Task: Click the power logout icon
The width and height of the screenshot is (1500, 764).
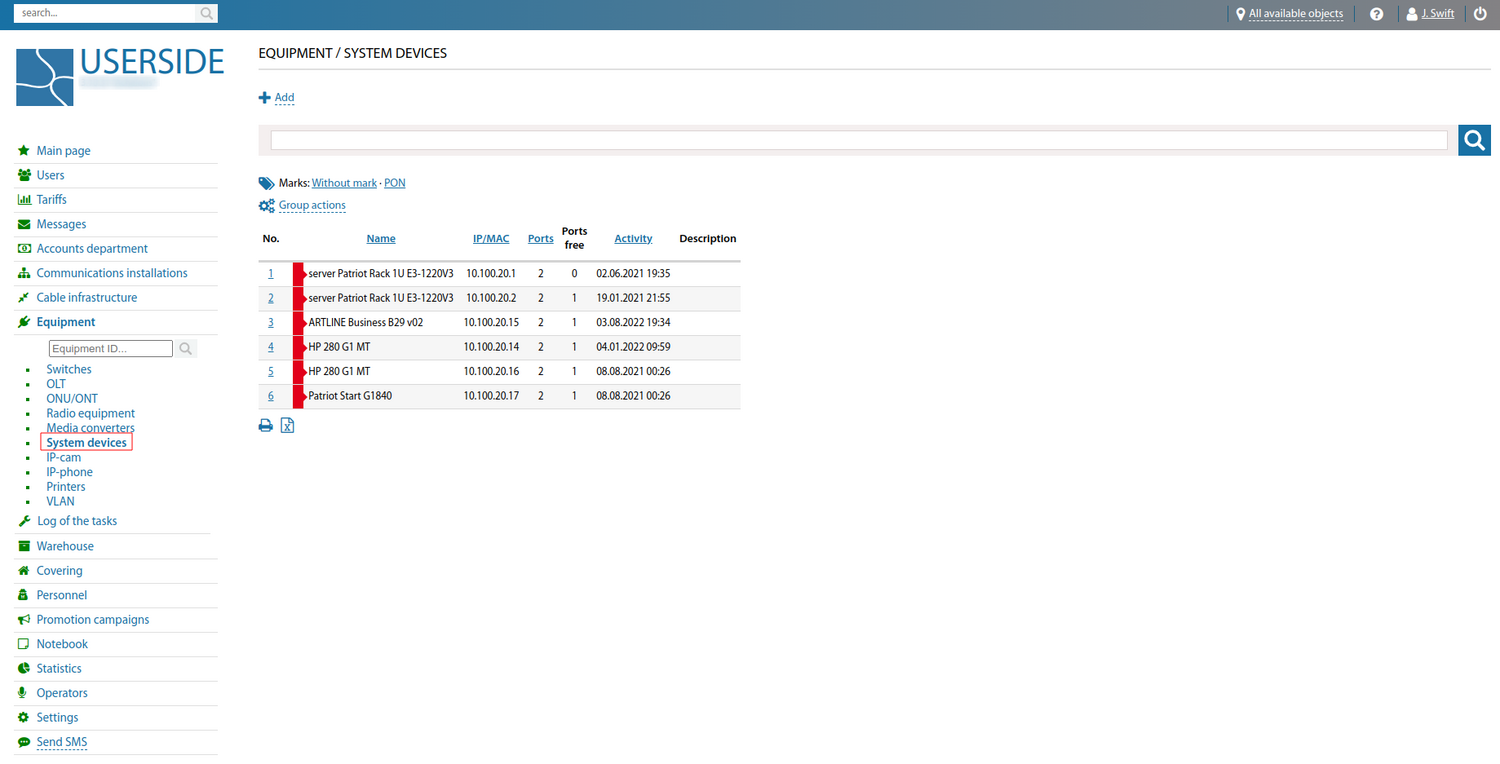Action: (1481, 14)
